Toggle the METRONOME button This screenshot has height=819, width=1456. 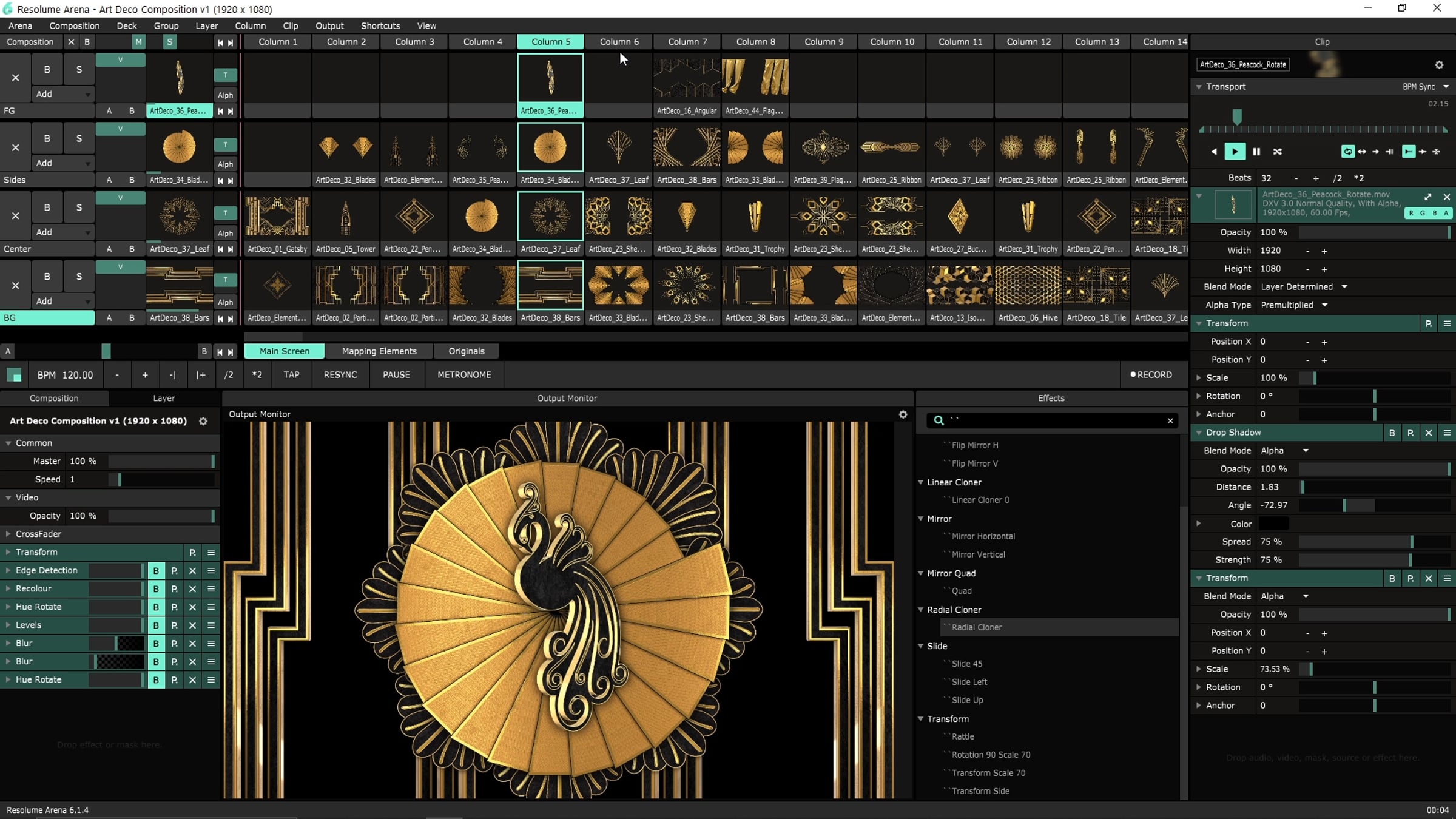(x=464, y=375)
